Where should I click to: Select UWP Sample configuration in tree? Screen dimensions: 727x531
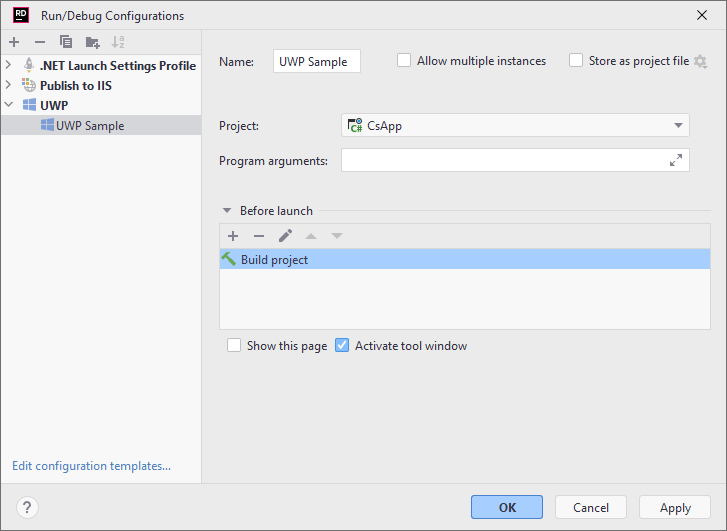click(x=90, y=126)
